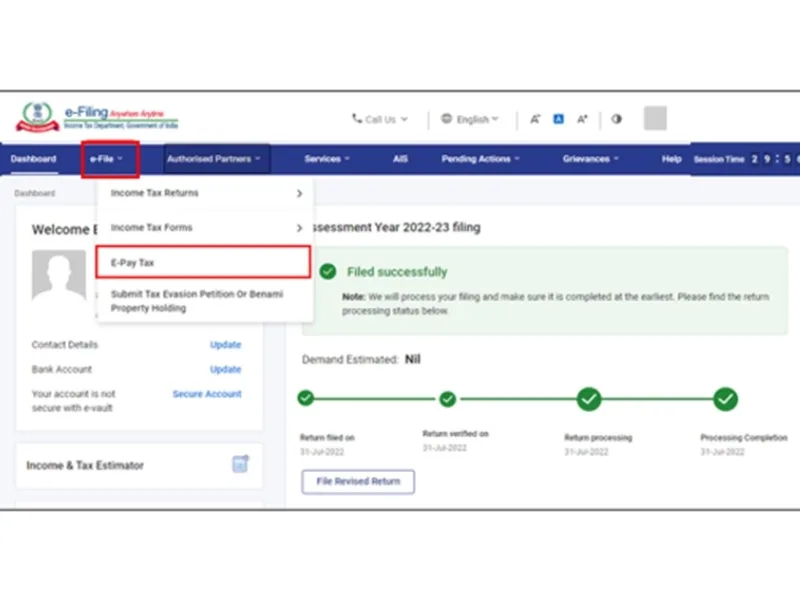Expand Income Tax Returns submenu arrow

point(299,193)
